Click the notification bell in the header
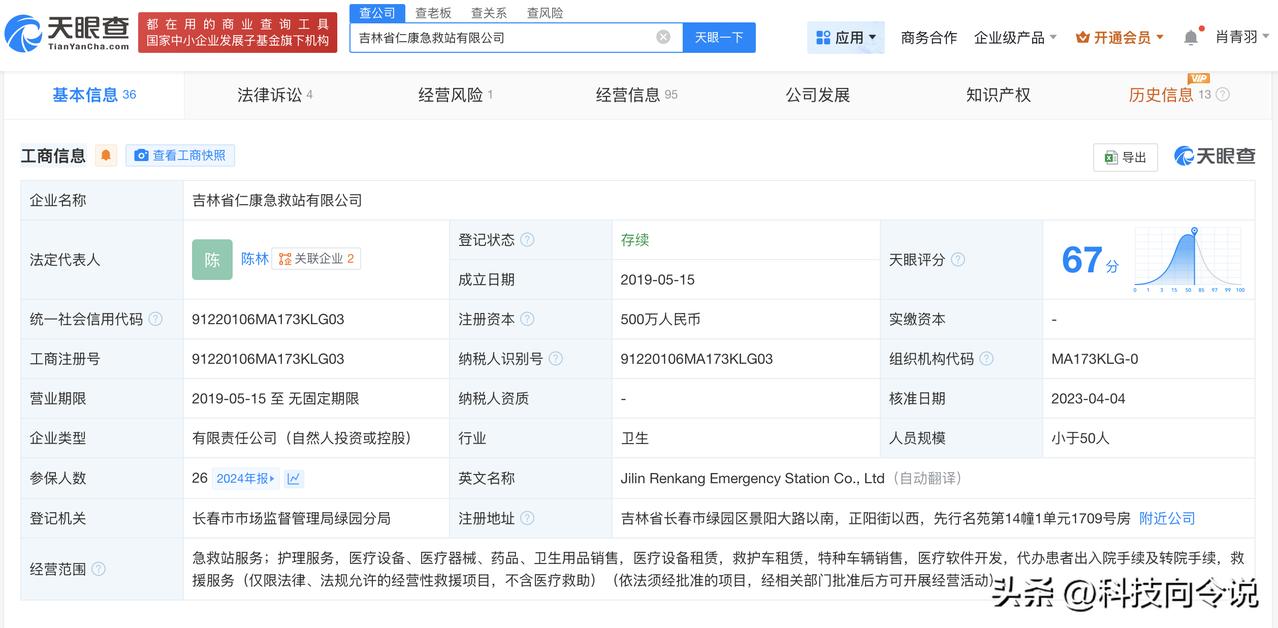 1190,37
